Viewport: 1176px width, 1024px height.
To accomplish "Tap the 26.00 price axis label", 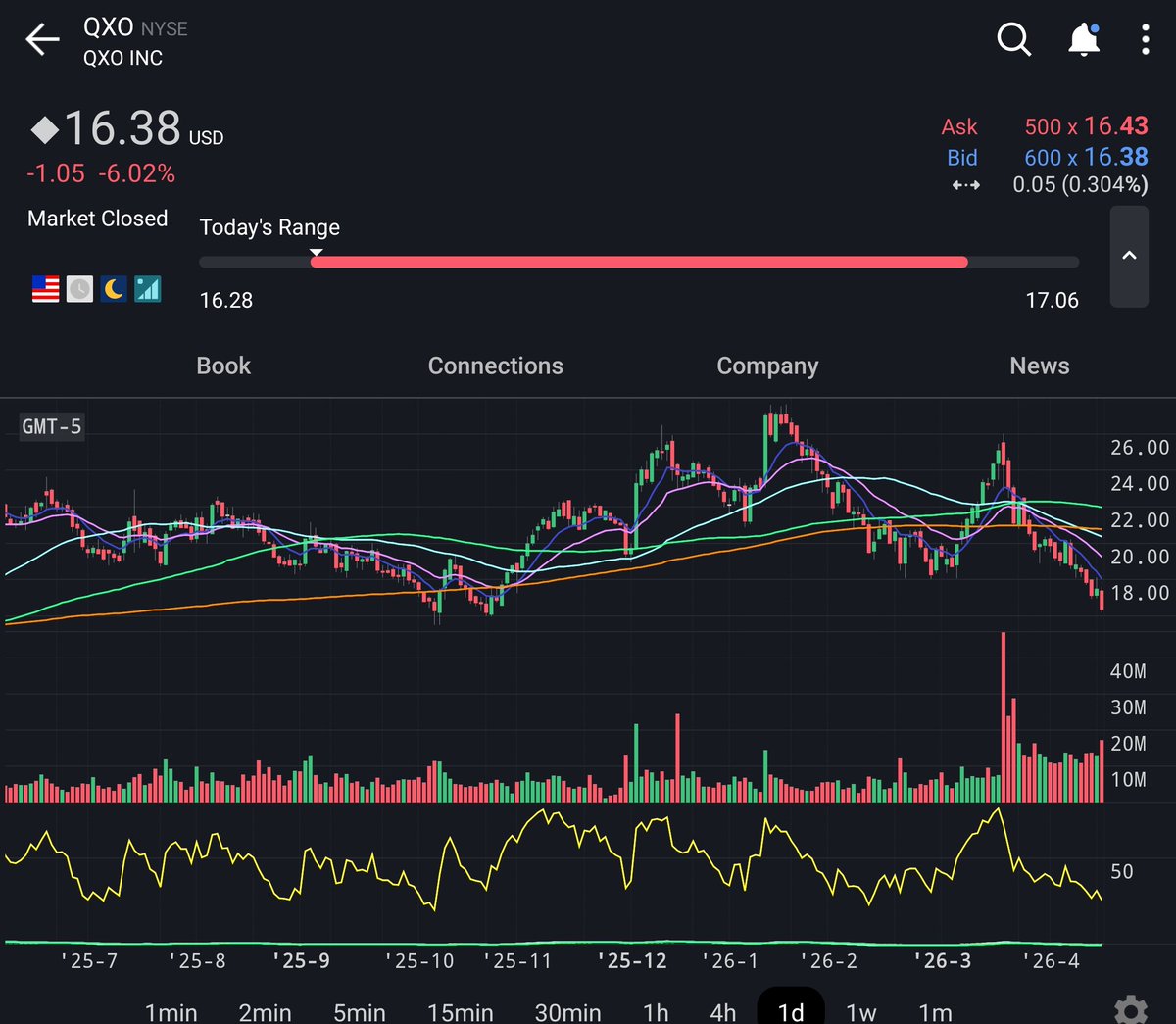I will point(1140,448).
